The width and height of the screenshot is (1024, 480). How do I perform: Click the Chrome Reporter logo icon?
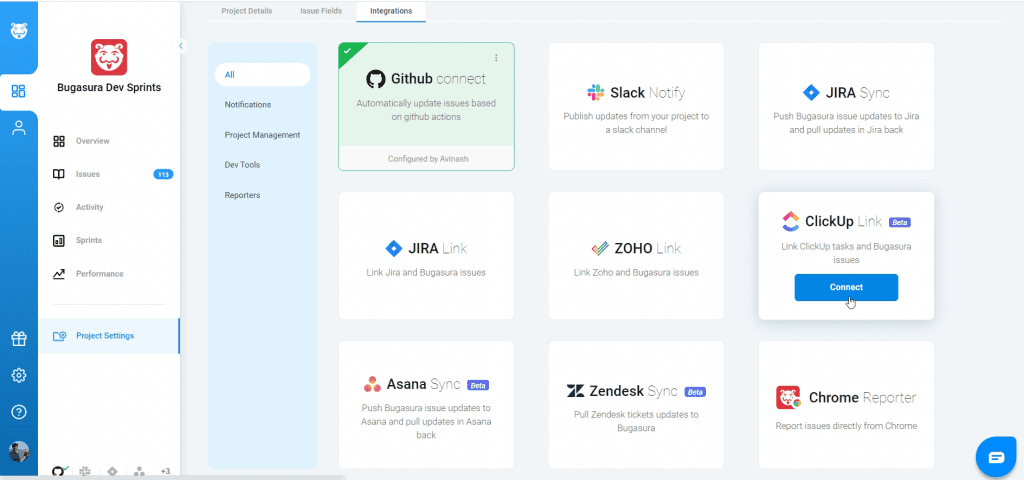(x=789, y=397)
